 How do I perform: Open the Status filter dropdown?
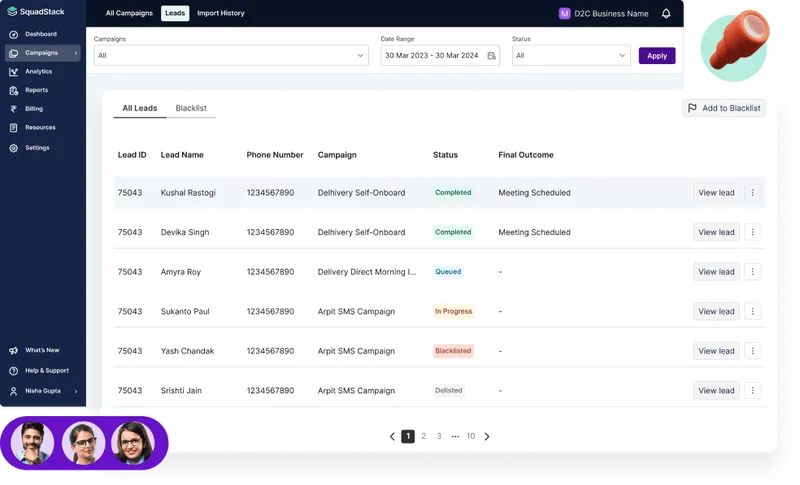click(571, 56)
